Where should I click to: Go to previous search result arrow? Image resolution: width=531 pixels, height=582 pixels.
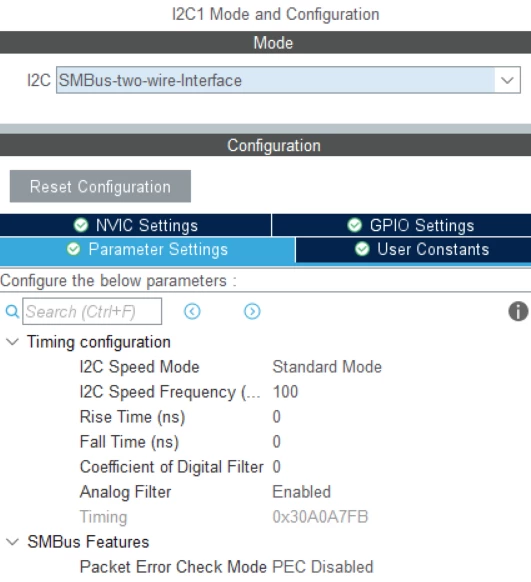[x=192, y=311]
